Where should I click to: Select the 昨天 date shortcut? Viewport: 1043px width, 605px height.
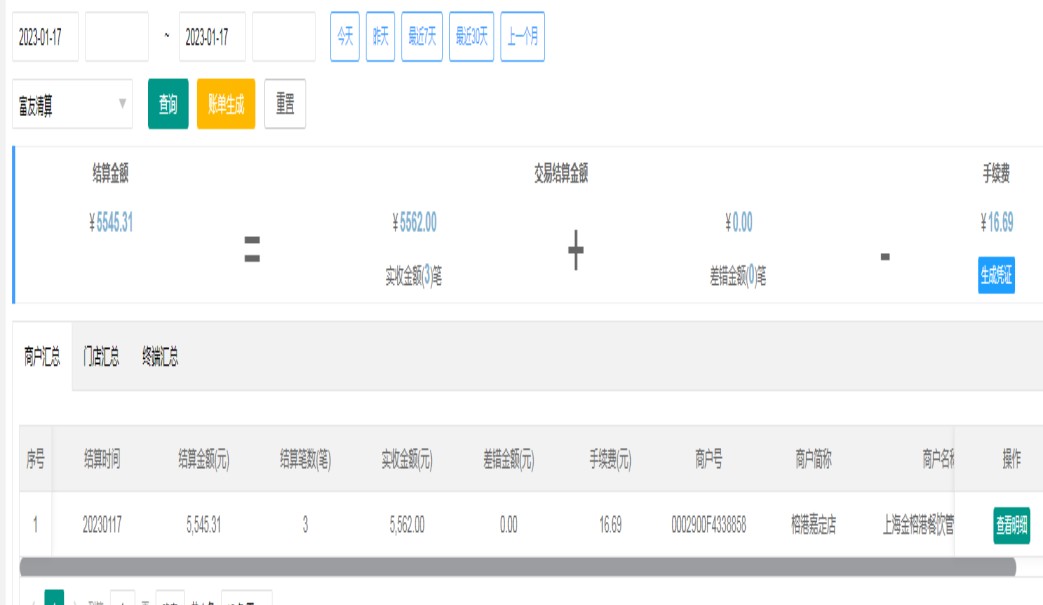(380, 37)
